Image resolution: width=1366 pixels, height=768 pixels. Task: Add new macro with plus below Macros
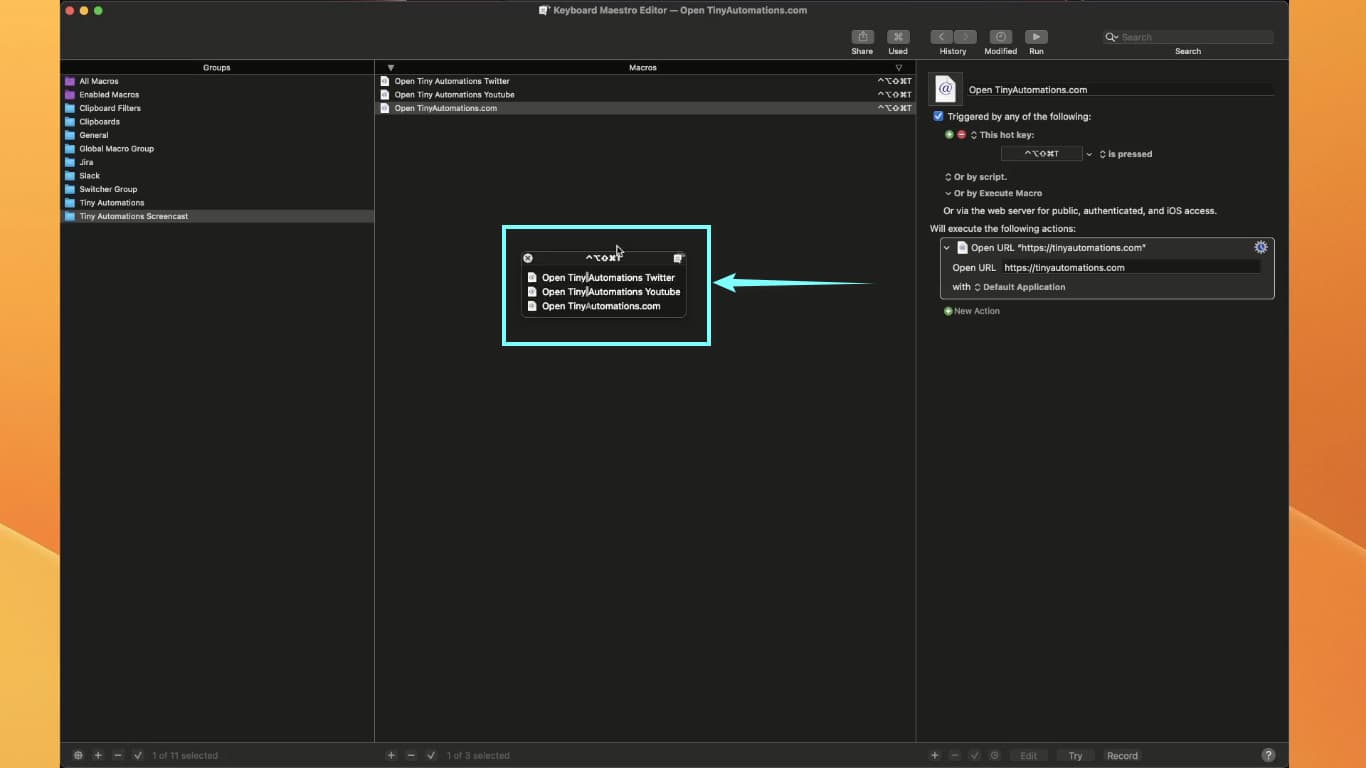(x=391, y=755)
